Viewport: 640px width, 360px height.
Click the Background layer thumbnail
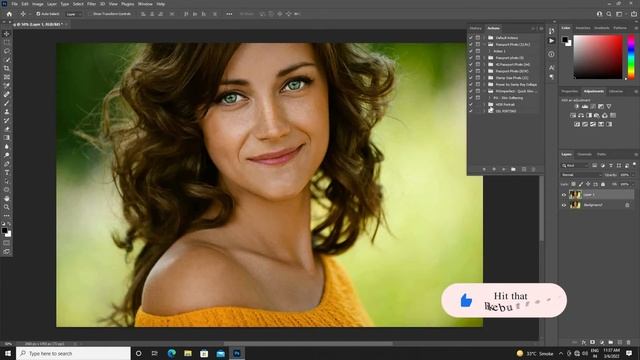click(x=575, y=205)
